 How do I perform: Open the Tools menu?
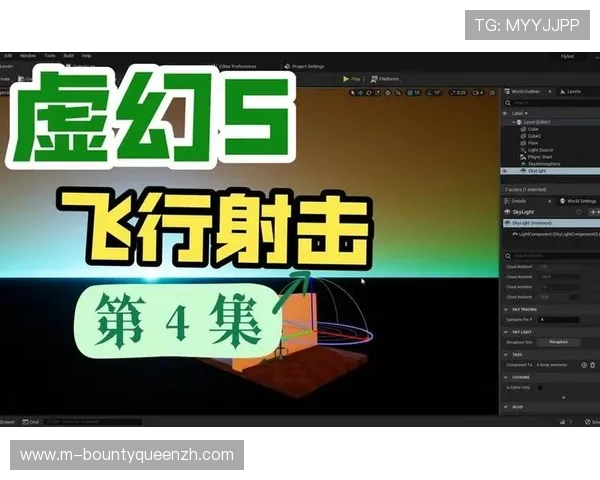click(50, 56)
